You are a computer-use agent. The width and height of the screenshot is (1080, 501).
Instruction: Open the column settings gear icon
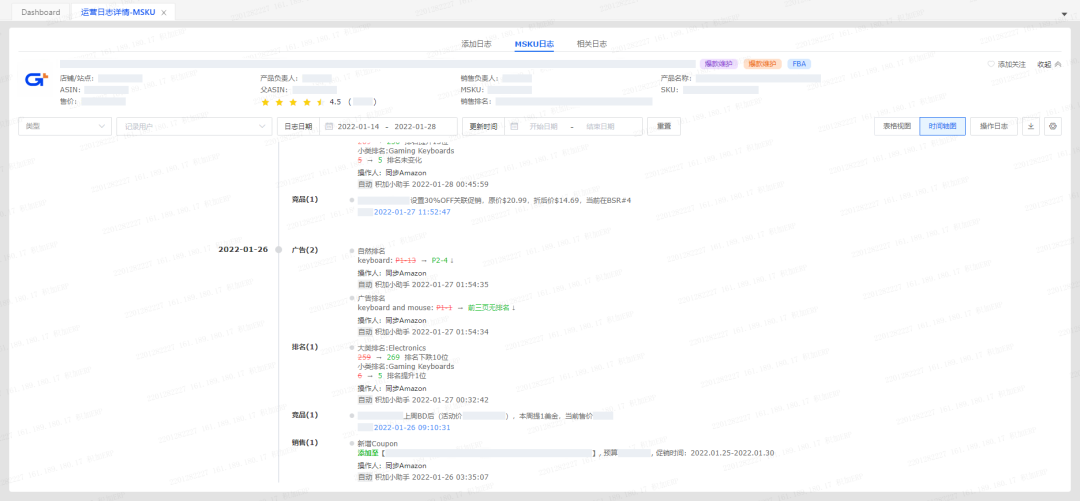pos(1052,126)
